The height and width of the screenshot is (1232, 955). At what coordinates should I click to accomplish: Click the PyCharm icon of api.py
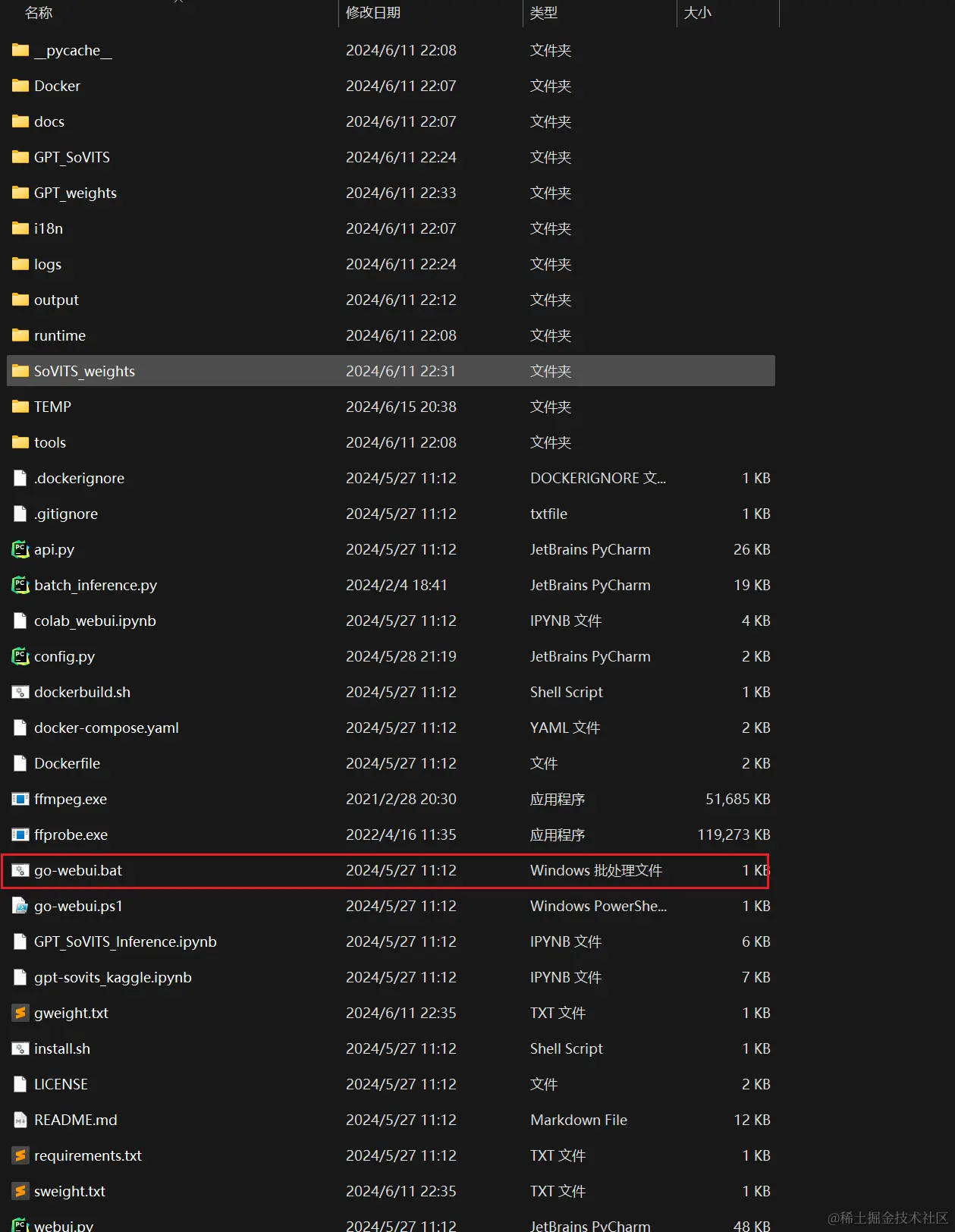(x=20, y=549)
